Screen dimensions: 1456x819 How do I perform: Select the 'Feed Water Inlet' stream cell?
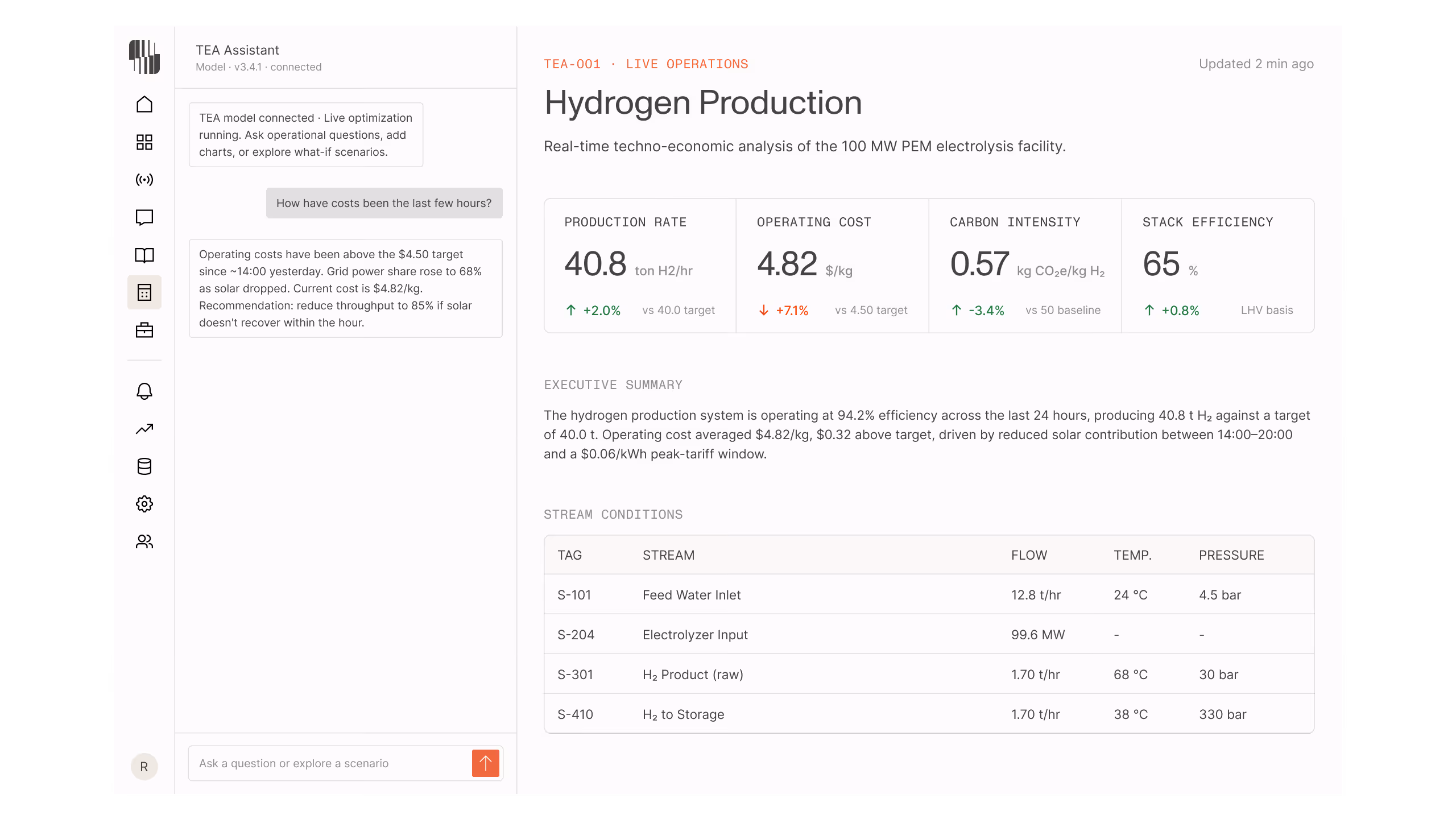click(x=692, y=595)
